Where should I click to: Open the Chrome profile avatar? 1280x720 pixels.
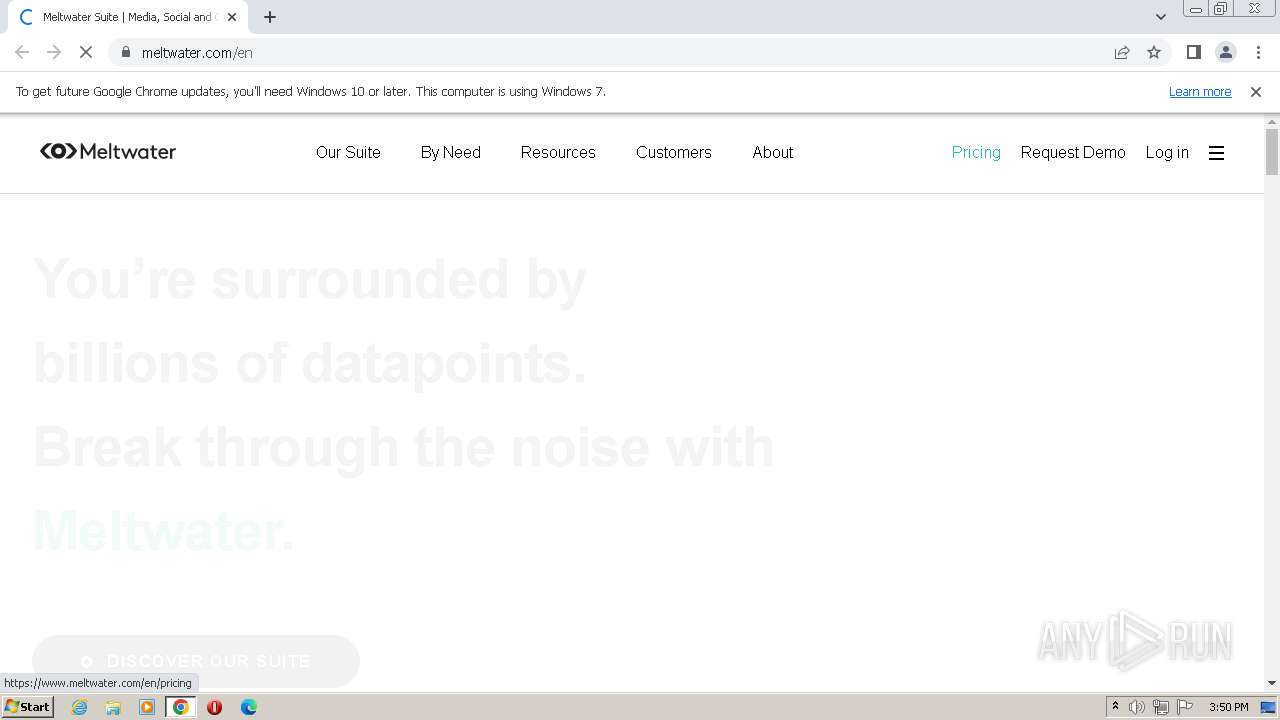point(1225,53)
